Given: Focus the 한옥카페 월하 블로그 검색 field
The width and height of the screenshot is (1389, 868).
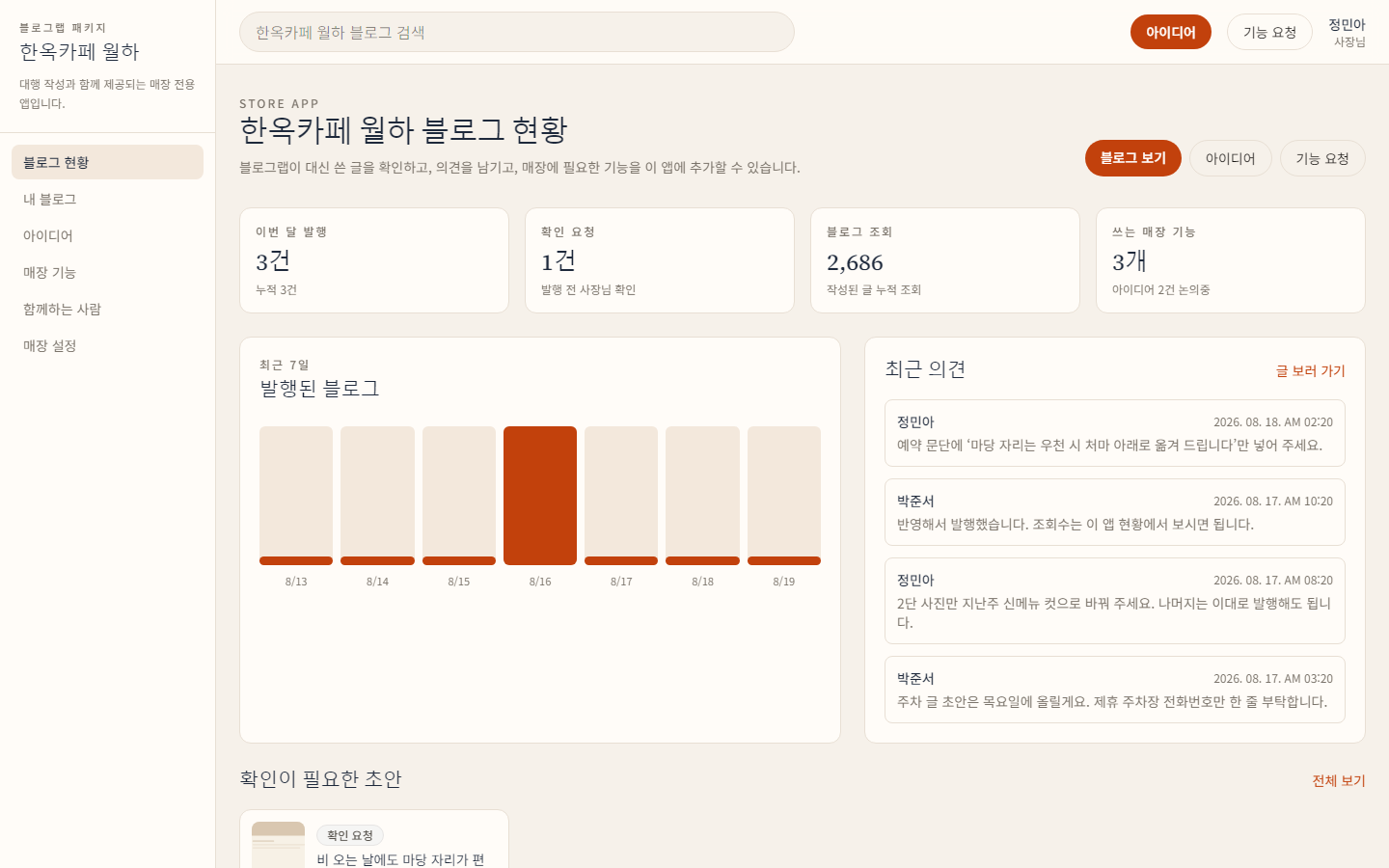Looking at the screenshot, I should (x=516, y=32).
